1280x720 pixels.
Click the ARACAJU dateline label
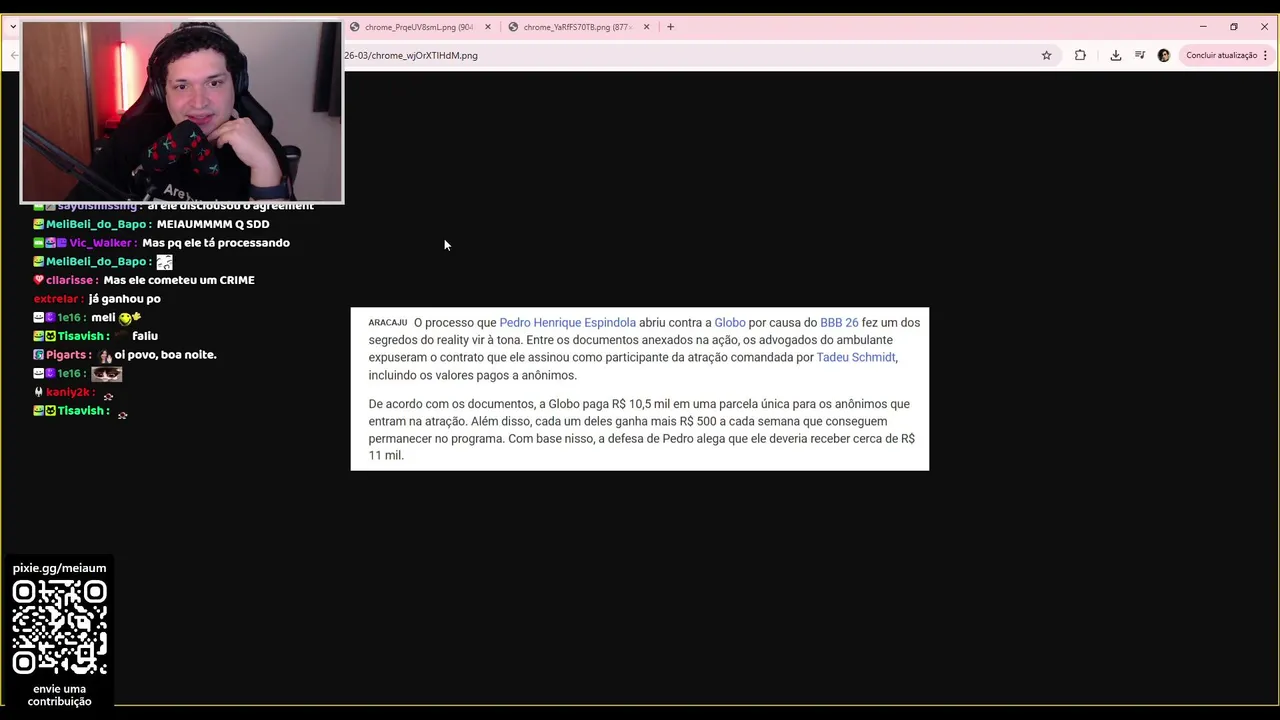[388, 323]
